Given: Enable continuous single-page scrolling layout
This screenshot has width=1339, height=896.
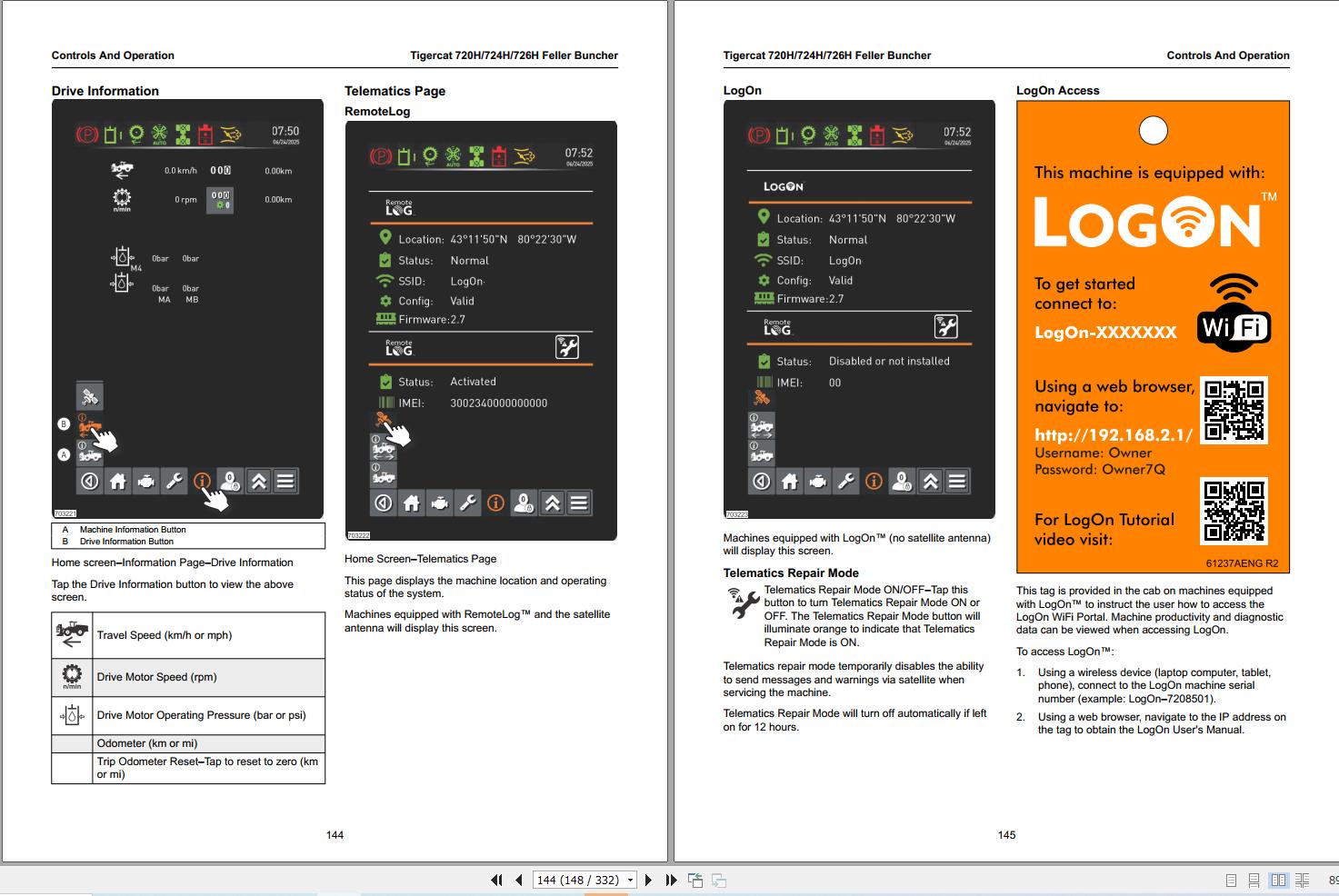Looking at the screenshot, I should click(1254, 880).
